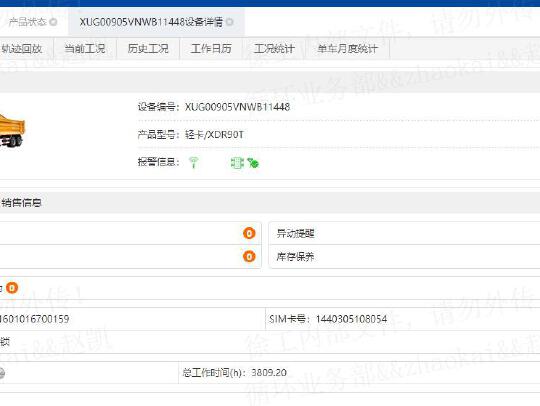Click the 库存保养 row
The height and width of the screenshot is (406, 540).
coord(404,257)
